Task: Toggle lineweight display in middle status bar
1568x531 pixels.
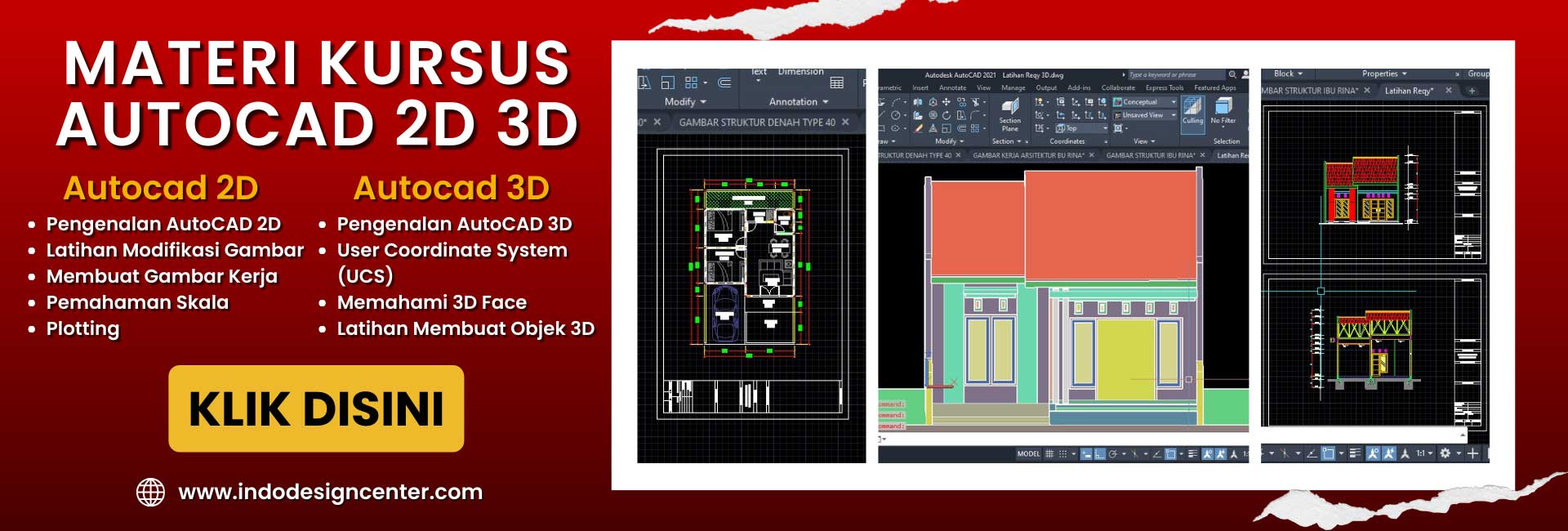Action: coord(1192,453)
